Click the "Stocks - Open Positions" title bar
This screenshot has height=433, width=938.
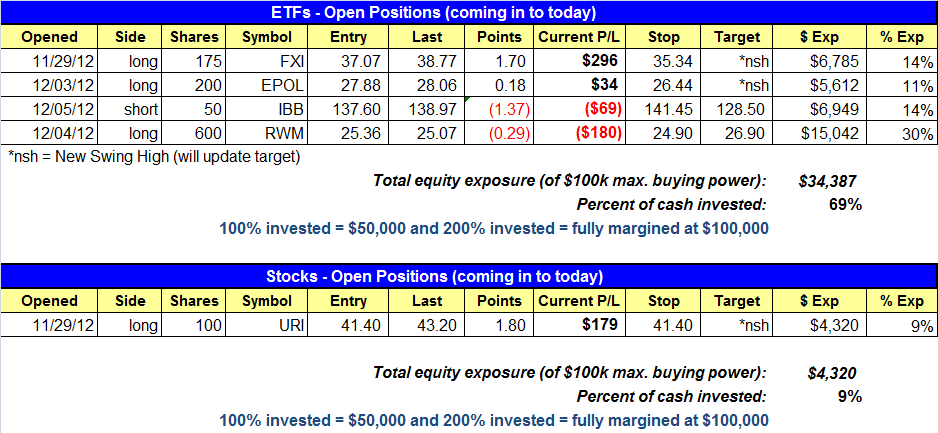(469, 276)
